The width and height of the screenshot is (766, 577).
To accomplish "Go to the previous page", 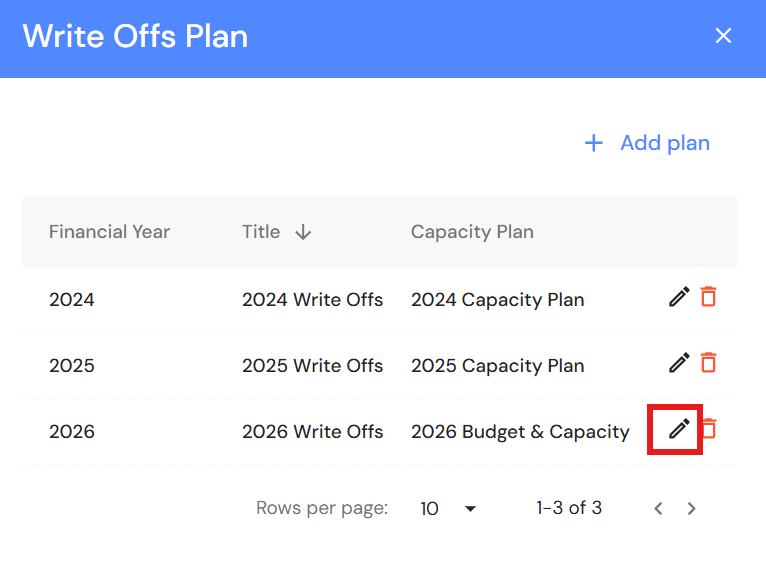I will (x=658, y=509).
